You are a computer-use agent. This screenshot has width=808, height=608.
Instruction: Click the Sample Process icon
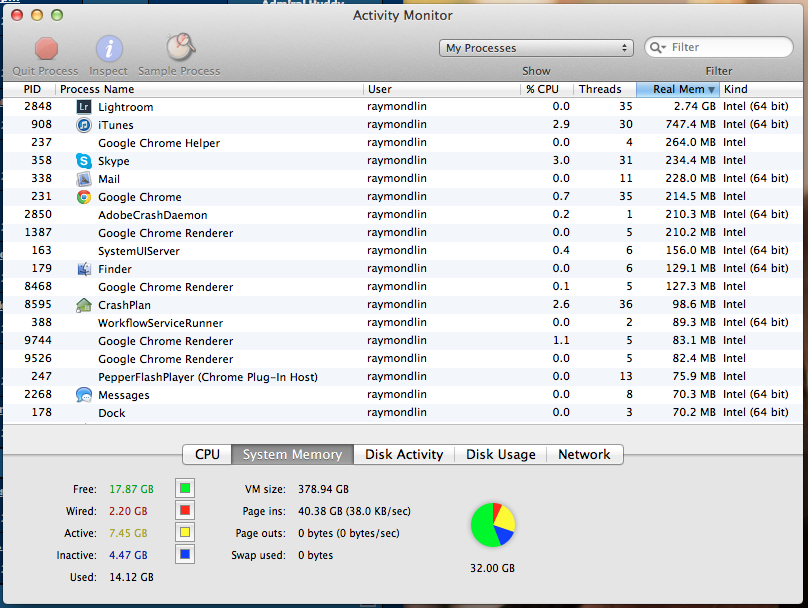tap(179, 48)
